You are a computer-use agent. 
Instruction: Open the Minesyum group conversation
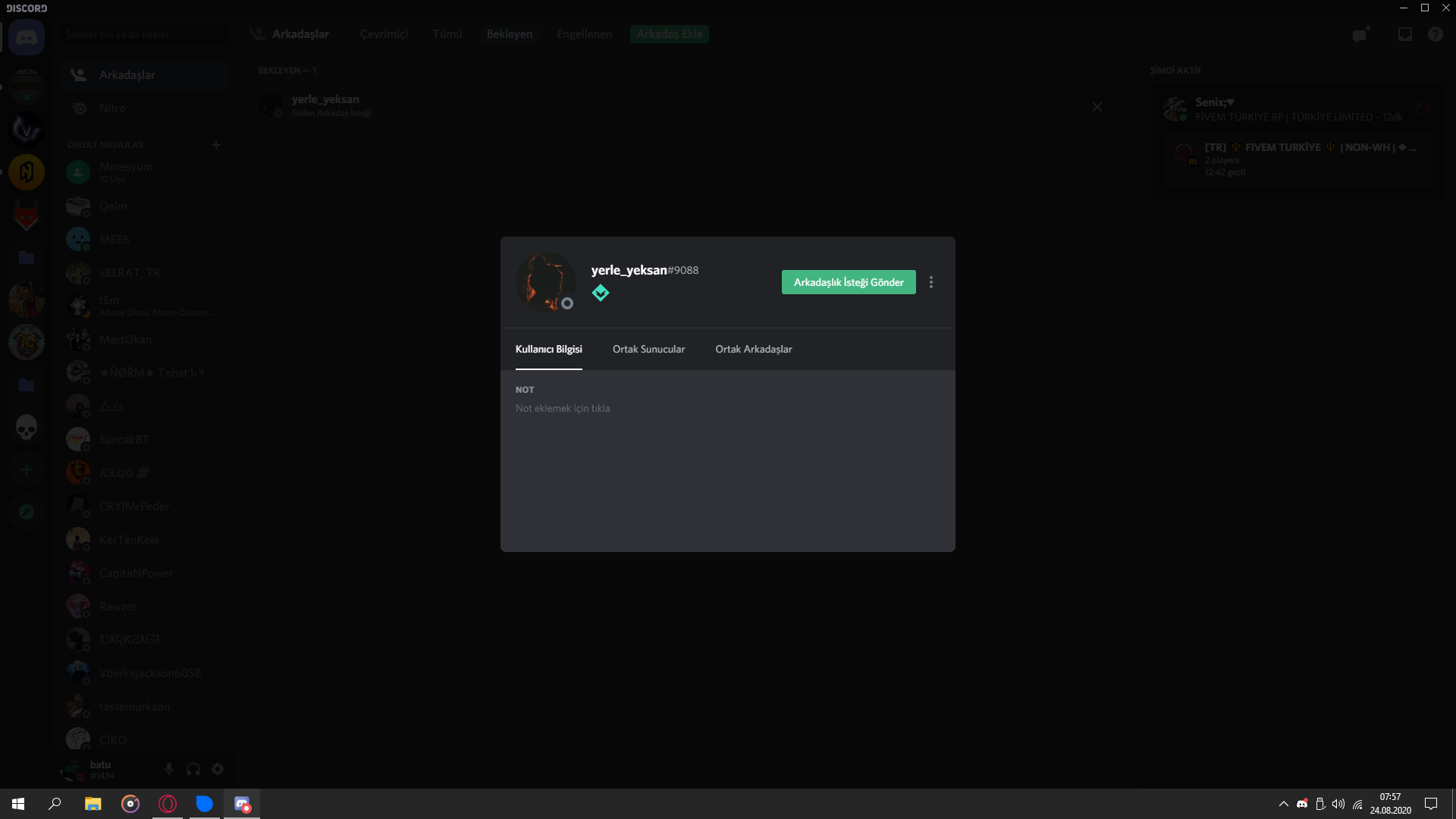[144, 172]
